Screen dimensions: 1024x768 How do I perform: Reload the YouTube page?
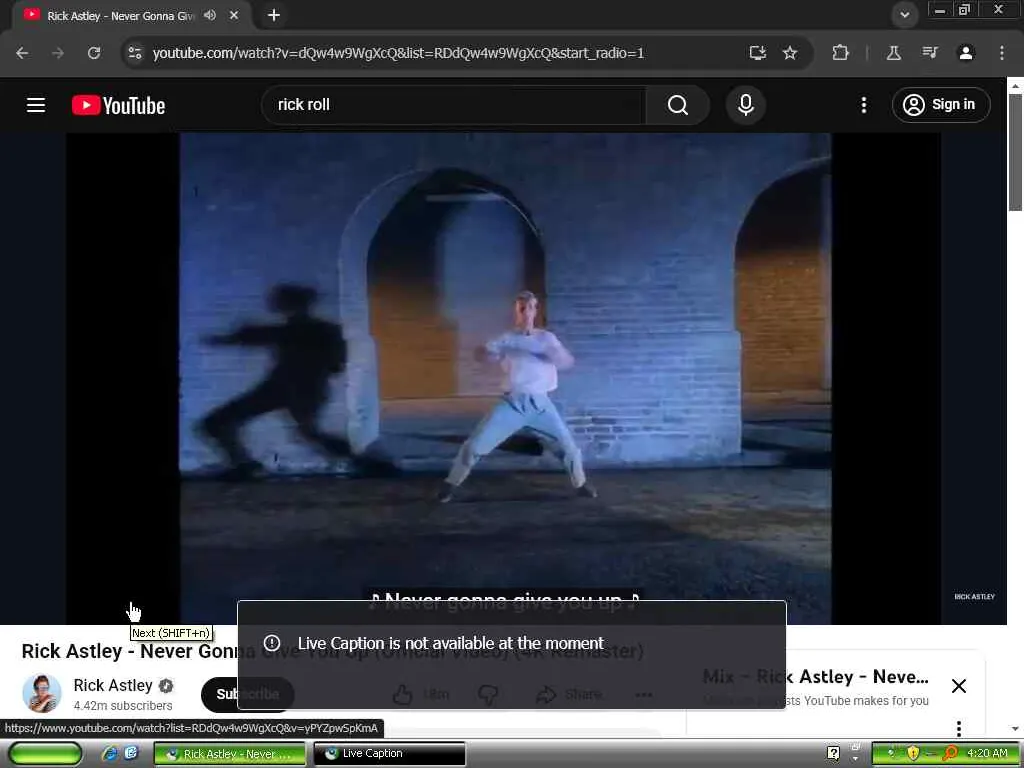[x=94, y=53]
